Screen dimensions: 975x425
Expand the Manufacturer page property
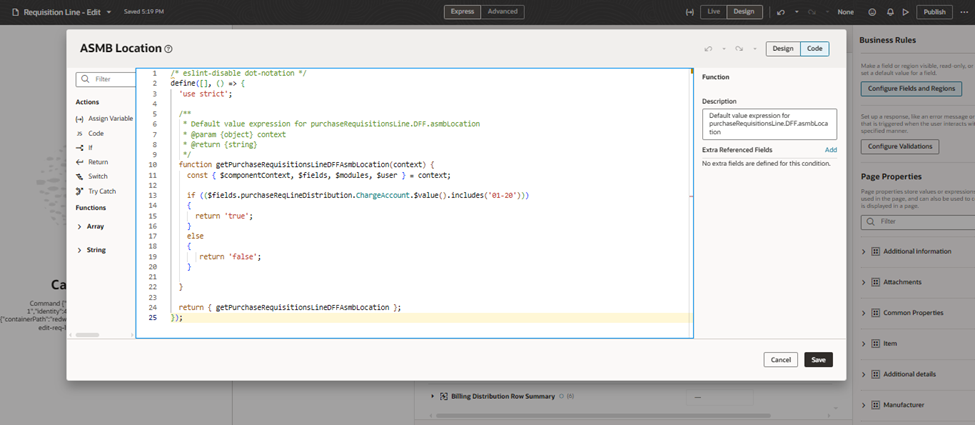pos(864,404)
